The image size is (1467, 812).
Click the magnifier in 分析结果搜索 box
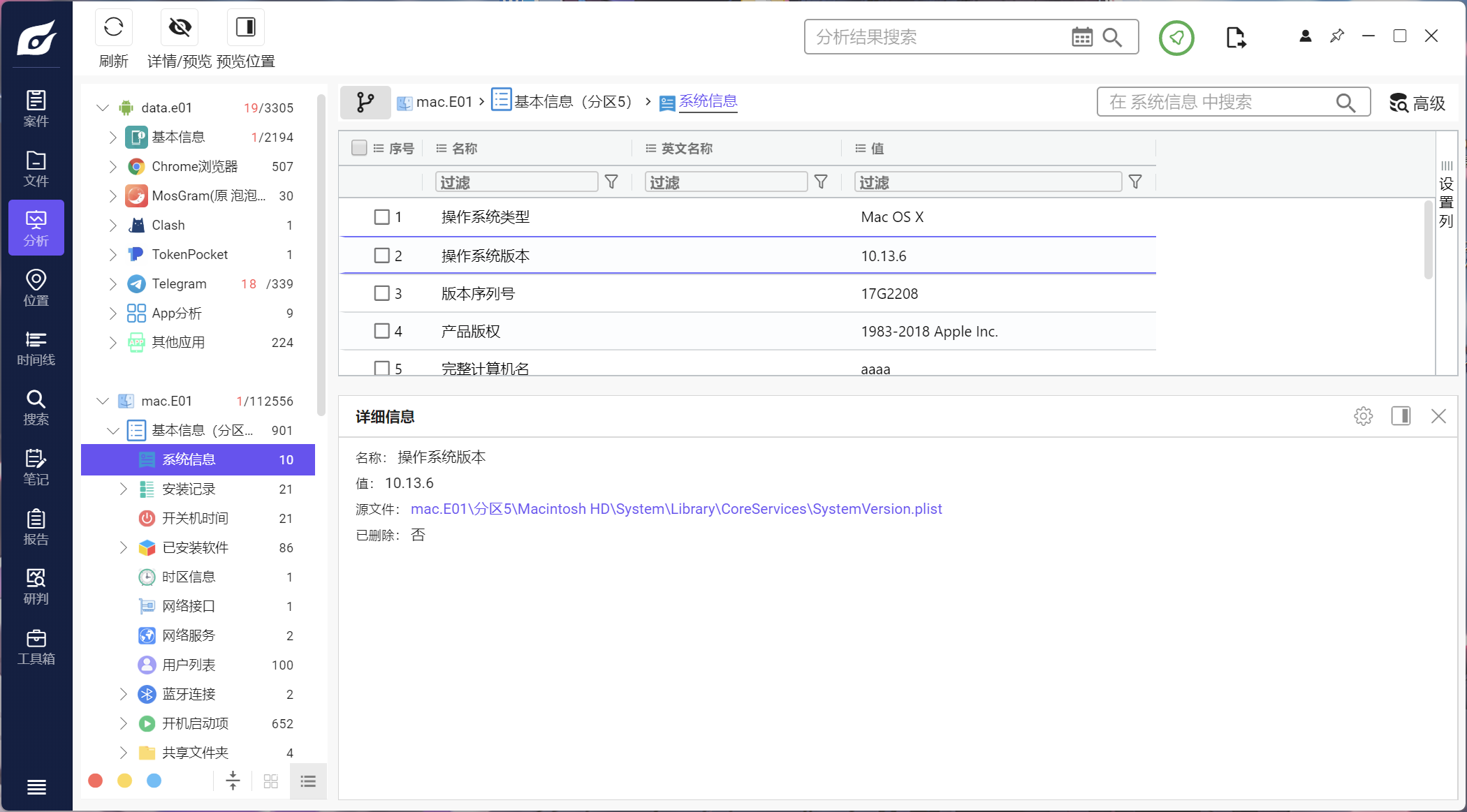click(x=1112, y=37)
